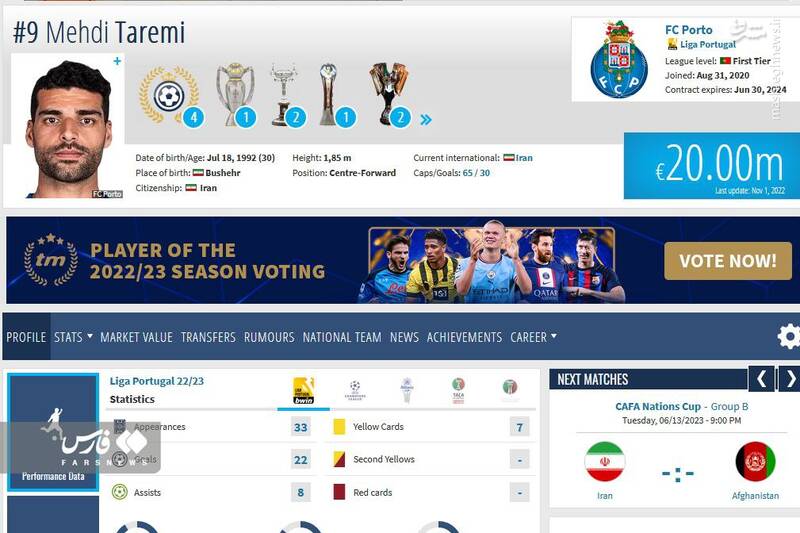Switch to the ACHIEVEMENTS tab
Image resolution: width=800 pixels, height=533 pixels.
pos(464,337)
